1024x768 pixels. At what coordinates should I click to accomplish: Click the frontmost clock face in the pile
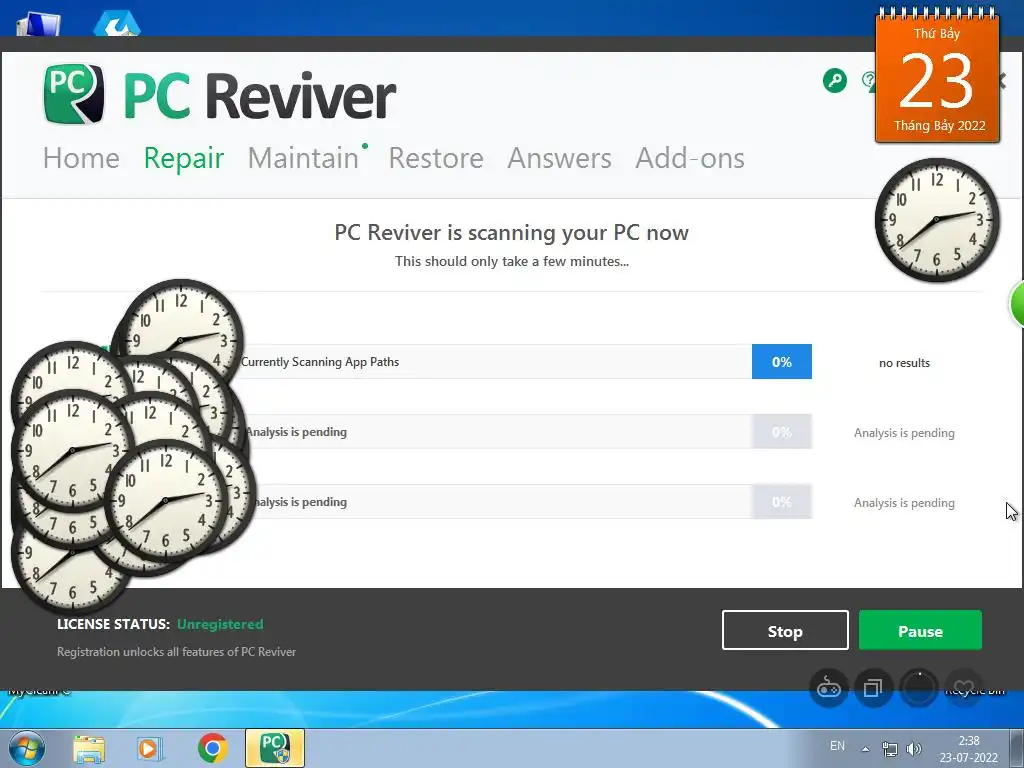[x=166, y=501]
